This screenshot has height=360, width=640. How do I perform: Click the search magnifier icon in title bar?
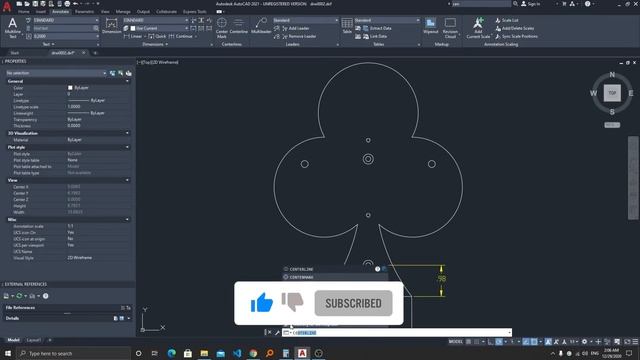point(516,4)
